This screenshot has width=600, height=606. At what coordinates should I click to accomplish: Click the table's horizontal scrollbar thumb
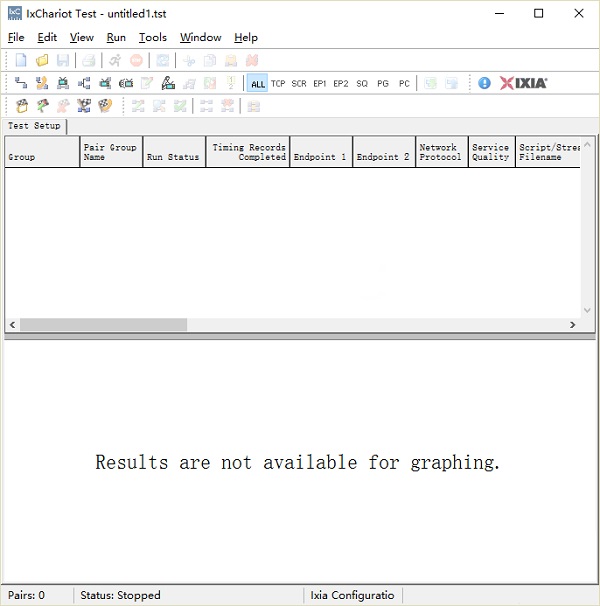pos(102,325)
